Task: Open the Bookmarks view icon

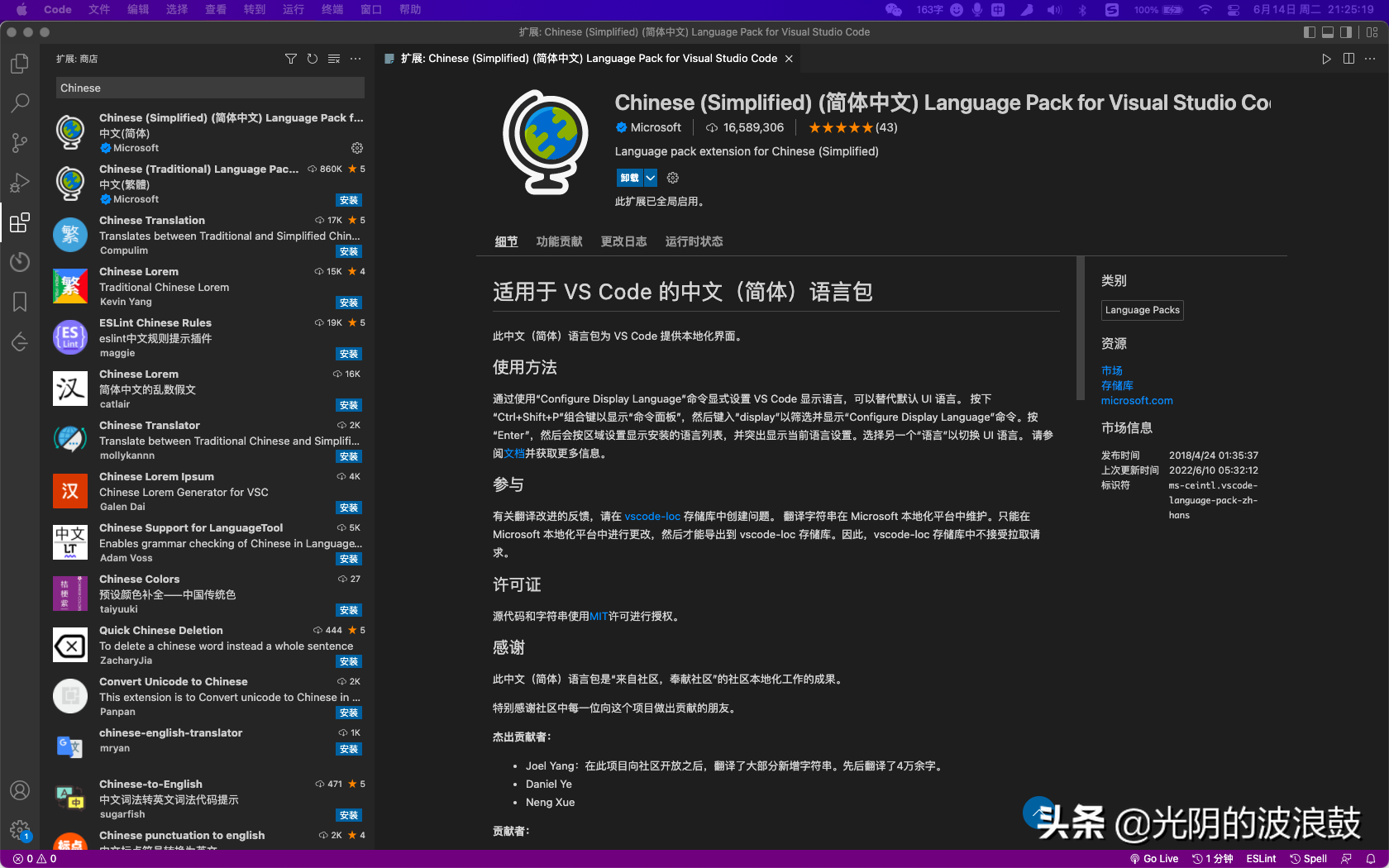Action: point(20,302)
